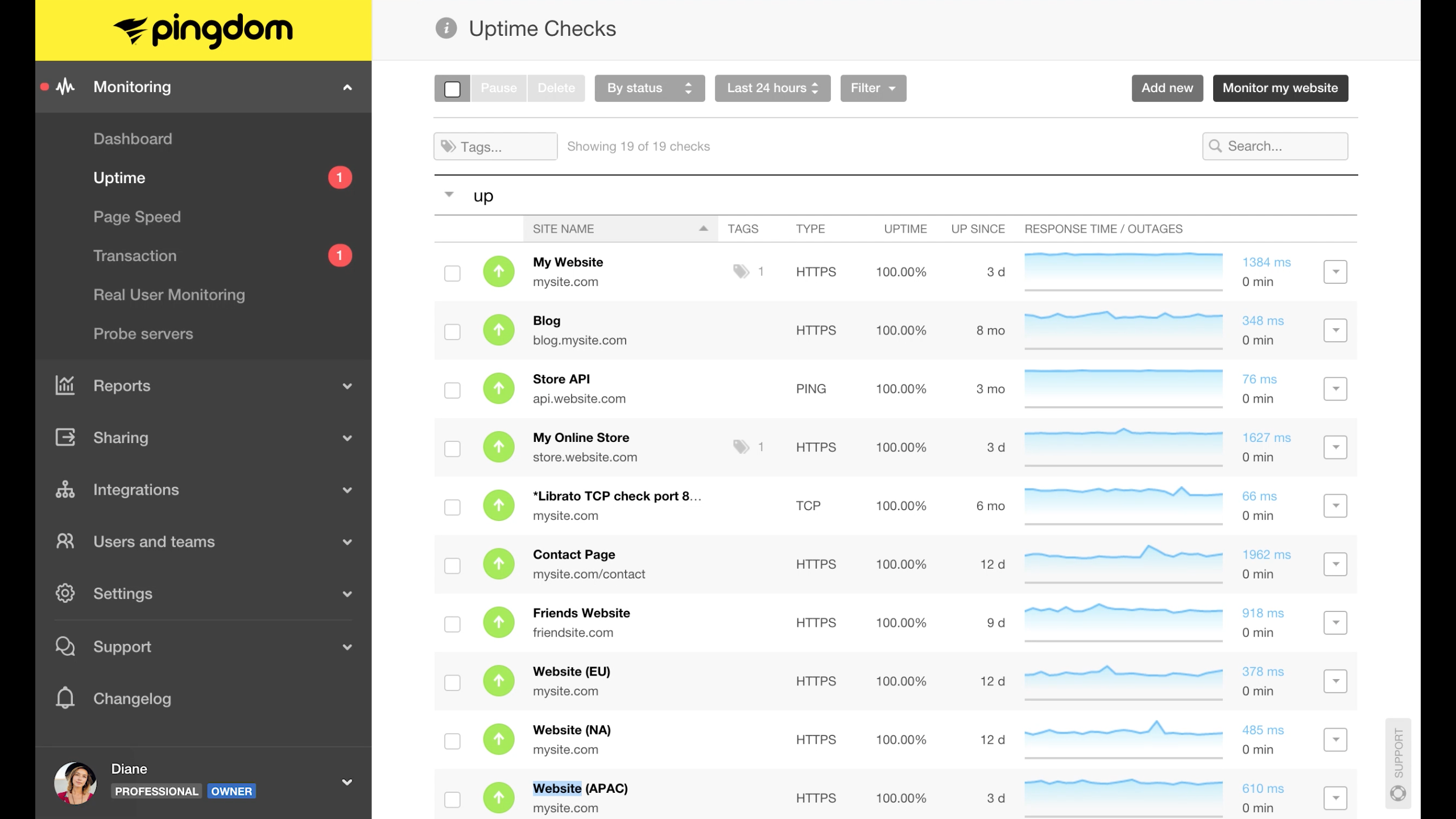Click the response time graph for Contact Page
Viewport: 1456px width, 819px height.
click(x=1125, y=563)
